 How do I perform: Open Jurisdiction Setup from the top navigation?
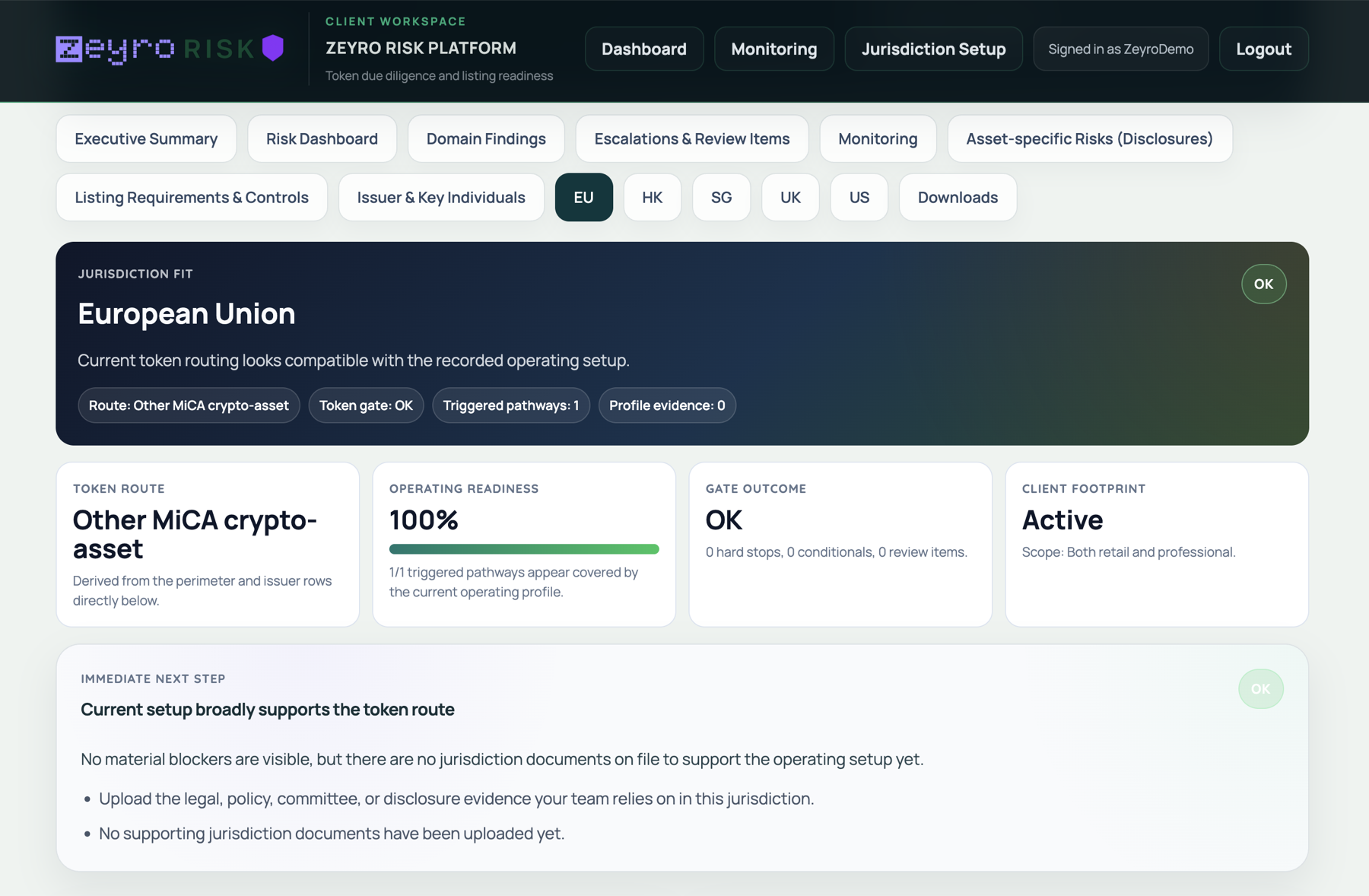pos(933,49)
